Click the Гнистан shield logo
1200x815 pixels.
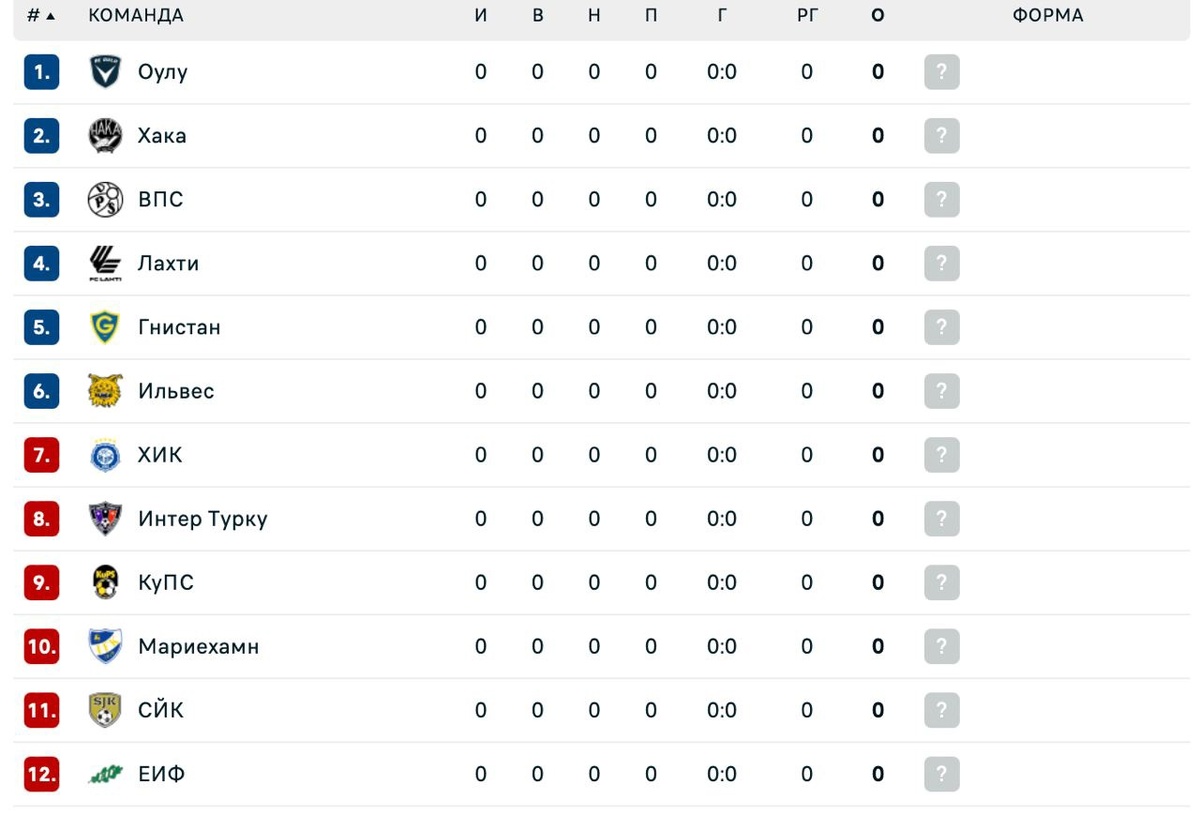coord(105,327)
